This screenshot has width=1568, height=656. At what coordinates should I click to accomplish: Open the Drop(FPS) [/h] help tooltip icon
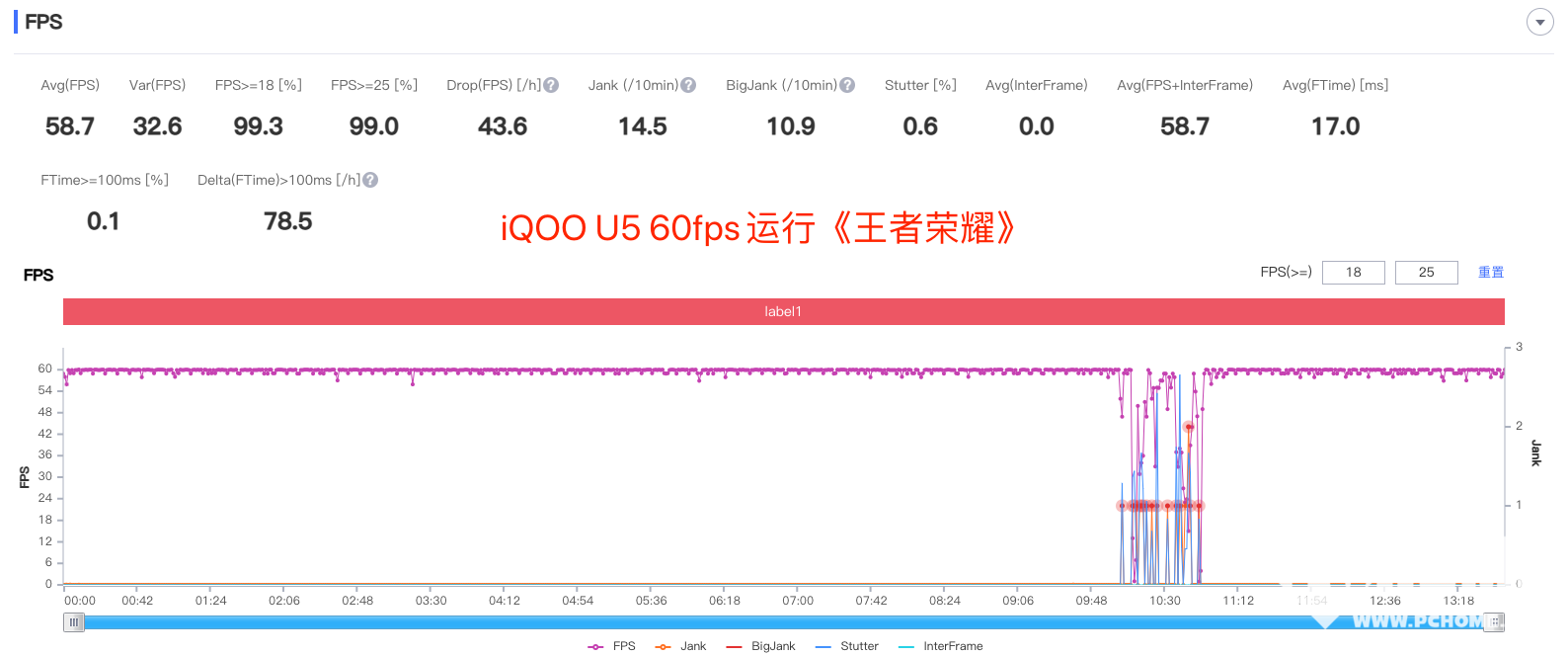point(551,85)
